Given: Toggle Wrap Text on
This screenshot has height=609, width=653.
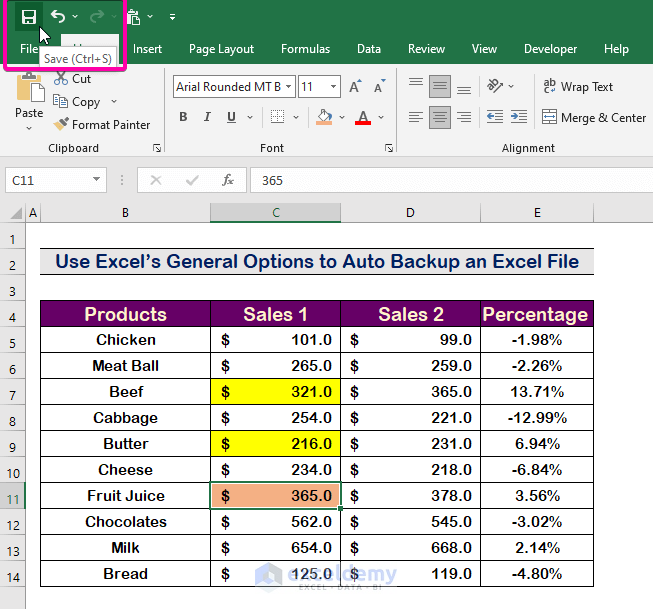Looking at the screenshot, I should 577,87.
